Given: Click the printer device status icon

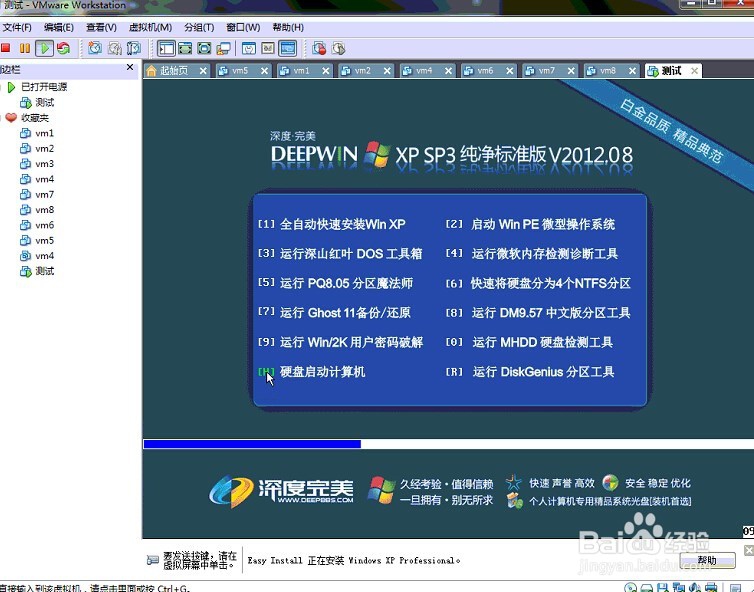Looking at the screenshot, I should [711, 587].
